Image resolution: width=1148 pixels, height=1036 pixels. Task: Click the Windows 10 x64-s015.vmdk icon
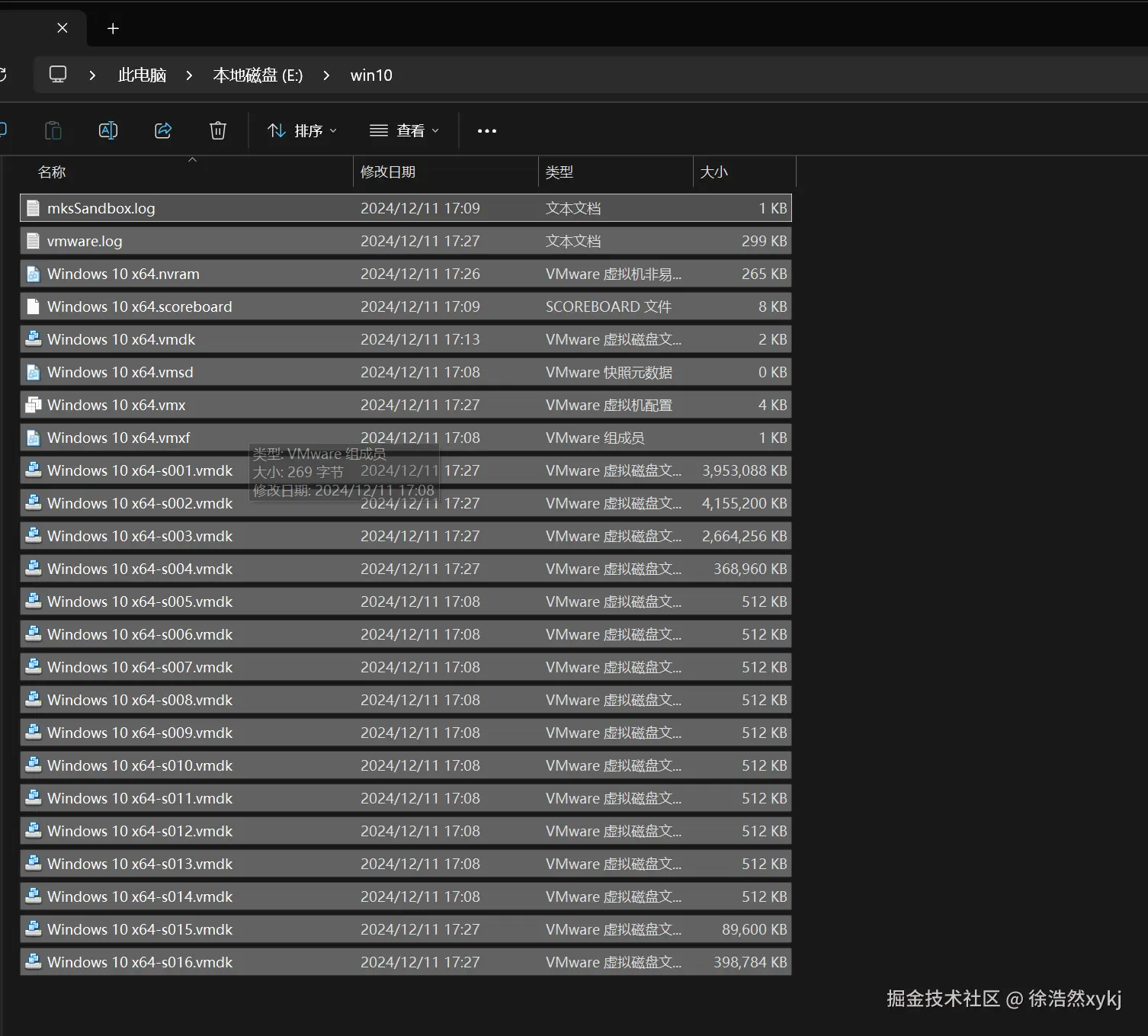33,929
